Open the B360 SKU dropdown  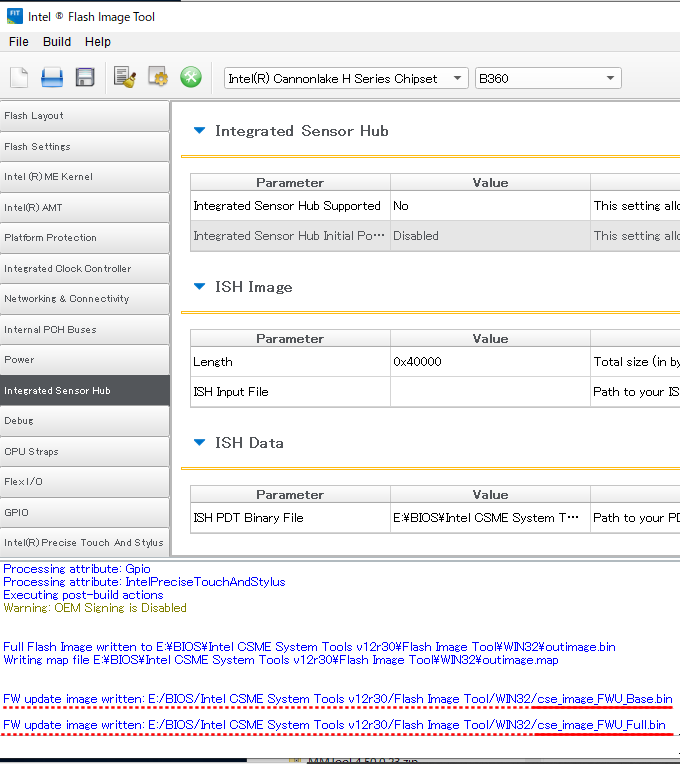[x=547, y=78]
